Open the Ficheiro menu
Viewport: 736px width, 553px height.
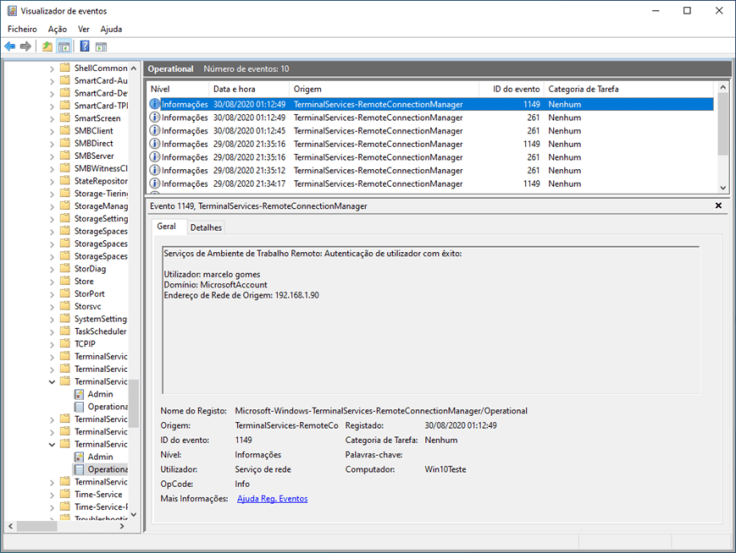pyautogui.click(x=22, y=29)
